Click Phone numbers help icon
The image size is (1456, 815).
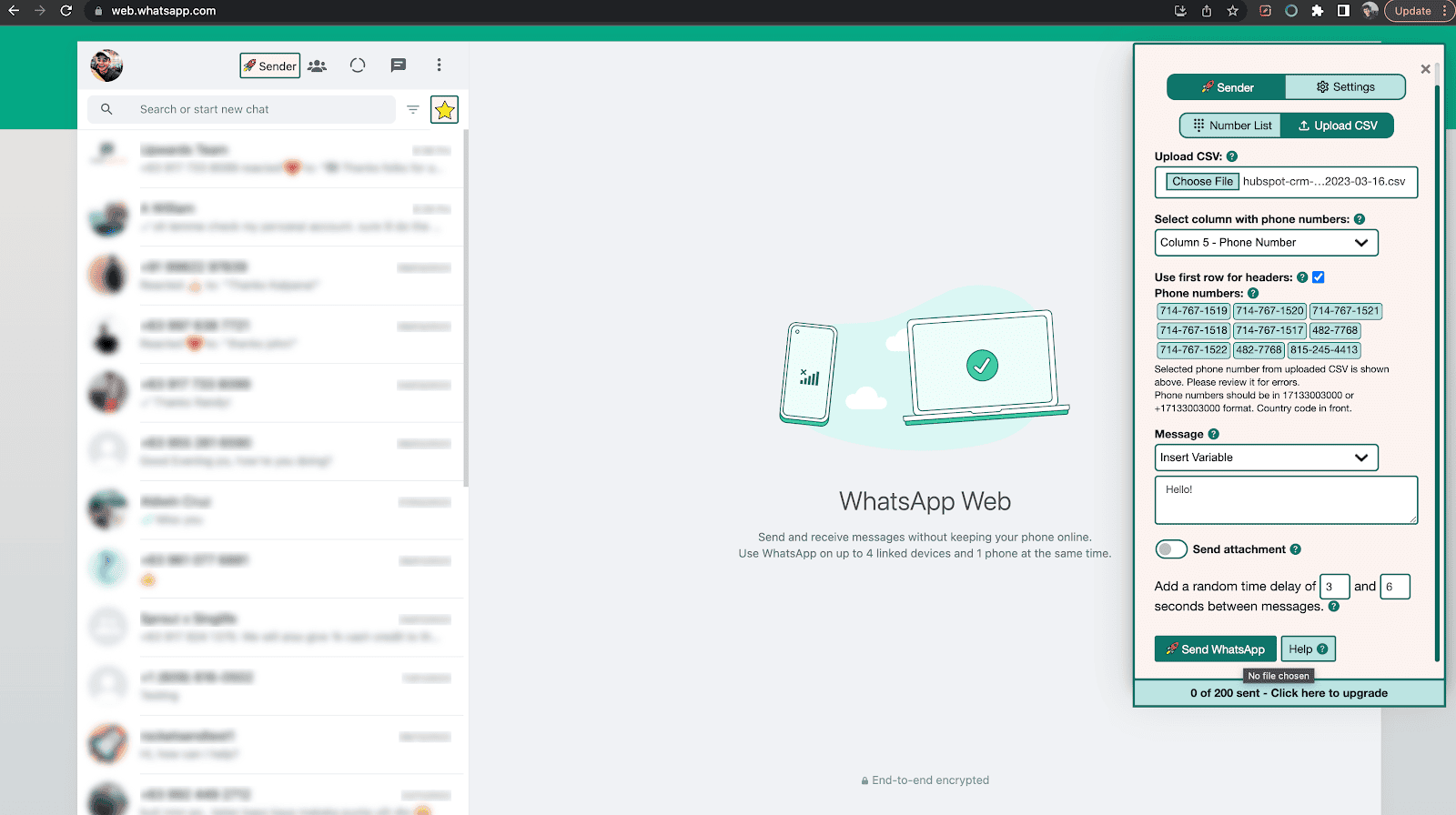click(1253, 294)
